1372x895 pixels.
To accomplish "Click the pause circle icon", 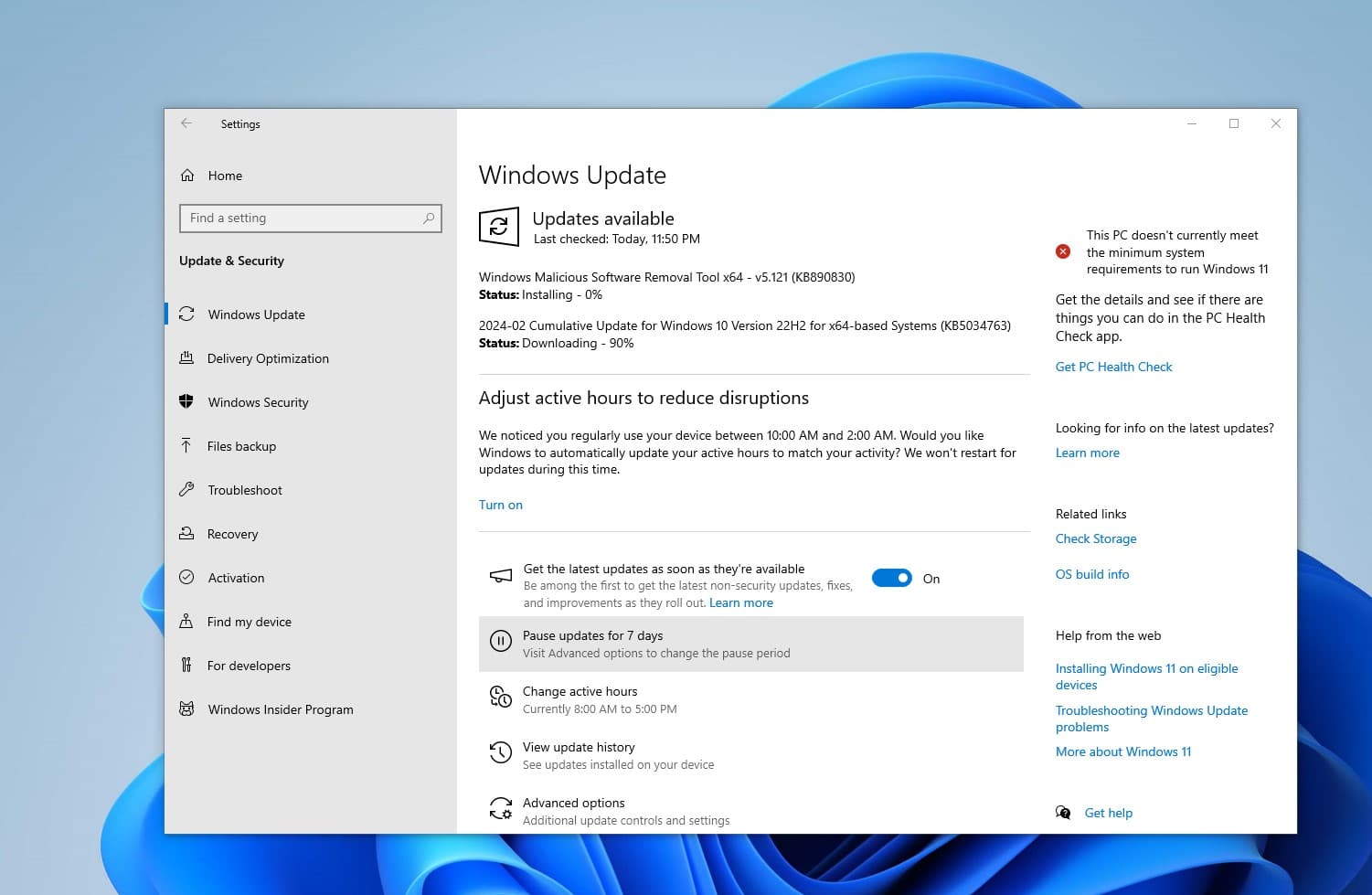I will coord(501,642).
